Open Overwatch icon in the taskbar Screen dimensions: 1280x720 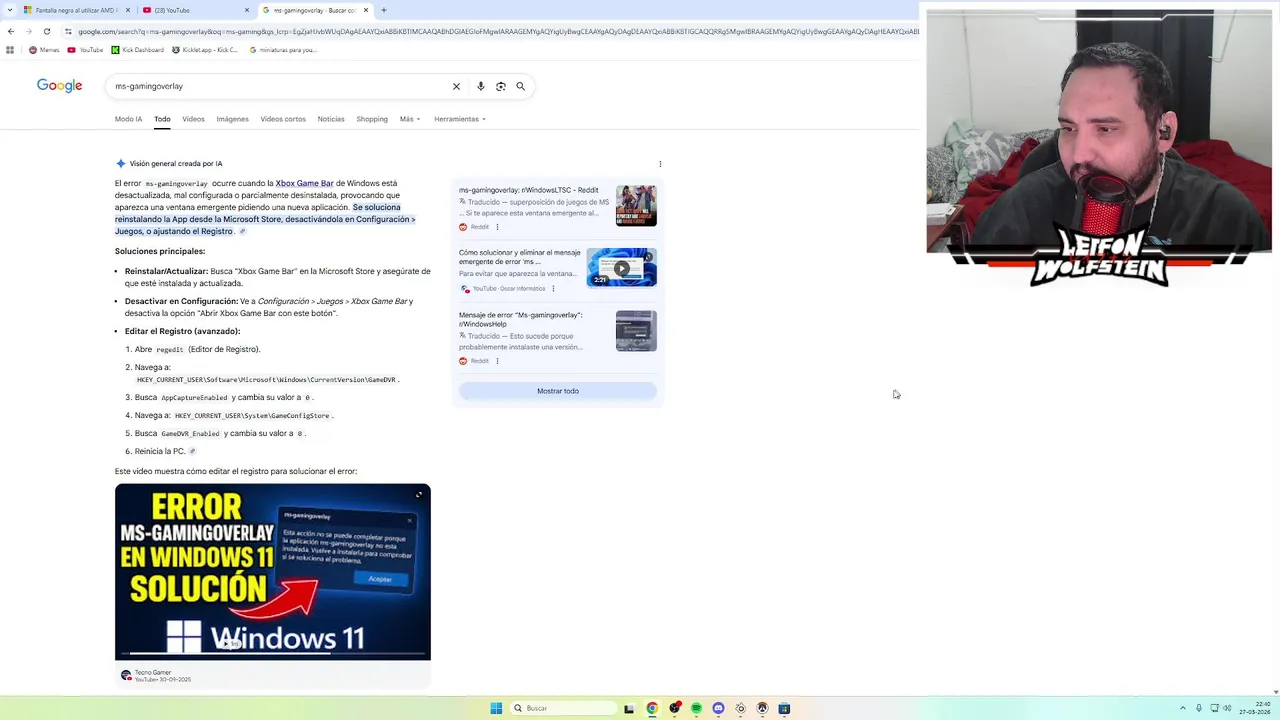point(762,708)
